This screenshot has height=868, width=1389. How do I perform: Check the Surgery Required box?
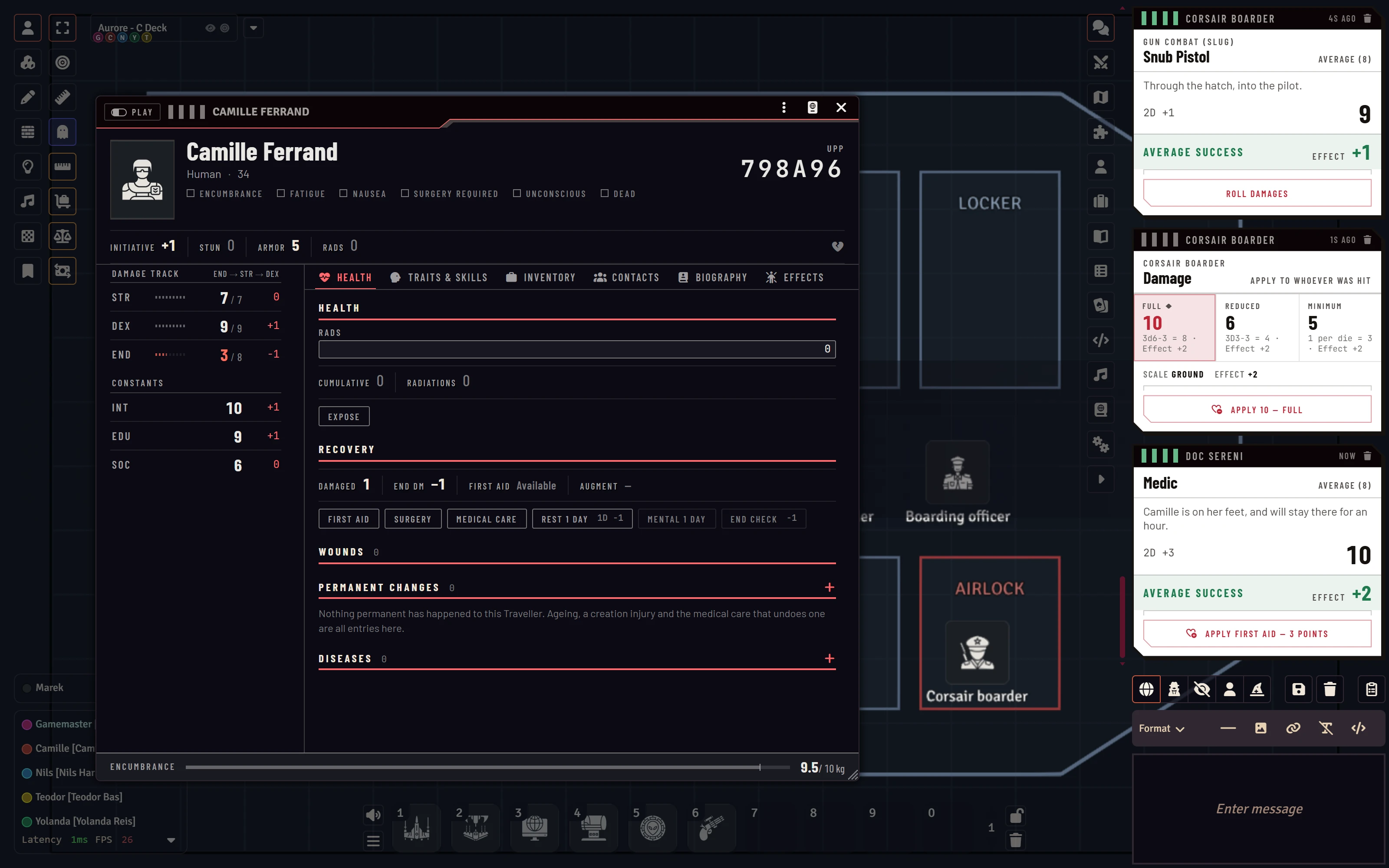click(405, 194)
